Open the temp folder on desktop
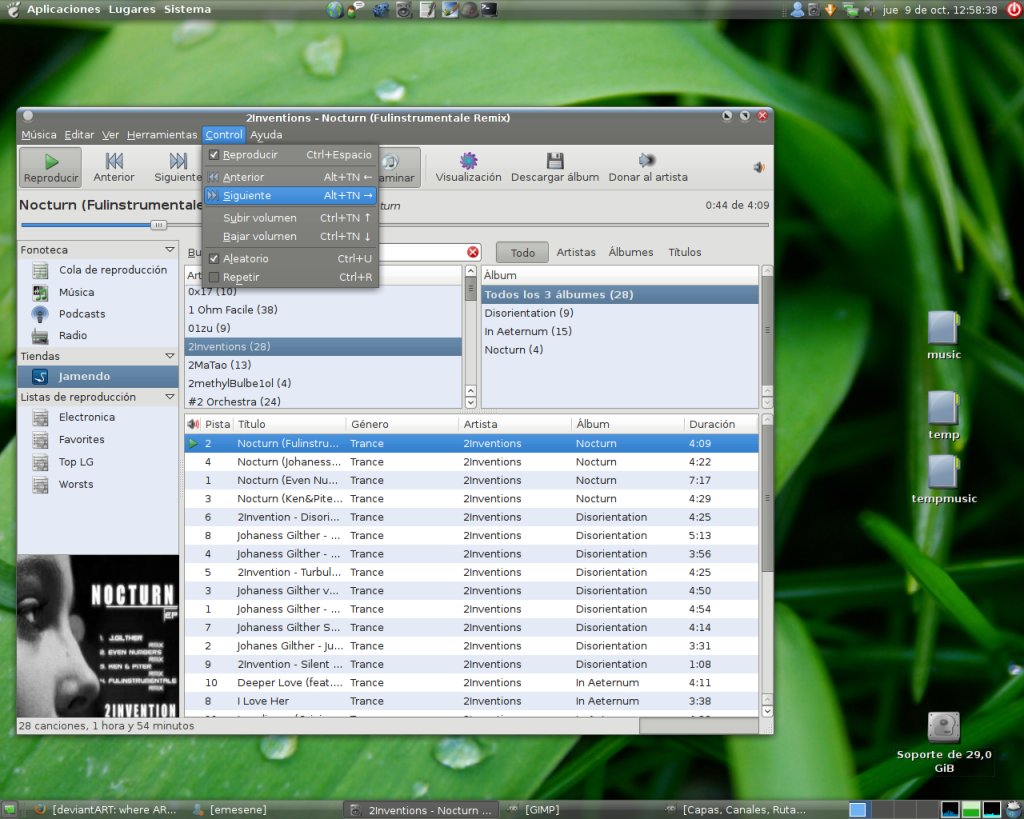Viewport: 1024px width, 819px height. point(944,415)
